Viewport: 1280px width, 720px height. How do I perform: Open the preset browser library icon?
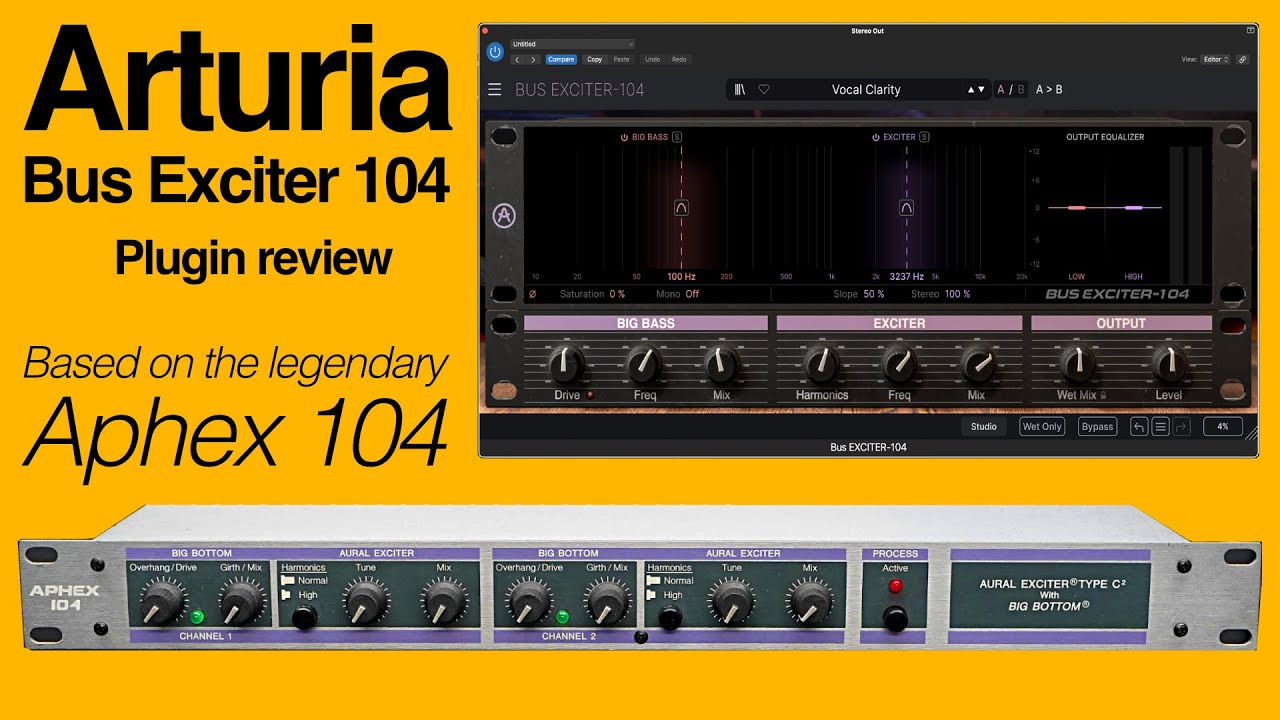coord(740,89)
